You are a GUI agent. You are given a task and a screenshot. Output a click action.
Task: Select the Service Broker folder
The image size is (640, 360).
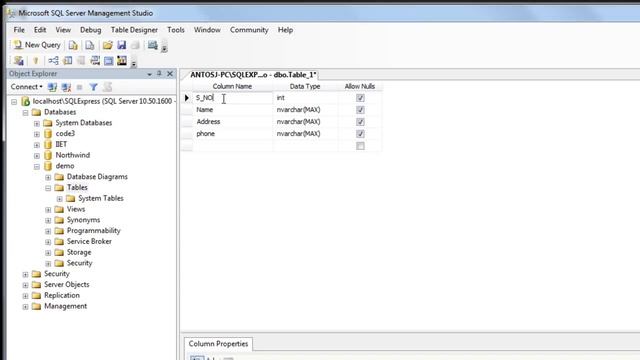click(89, 241)
